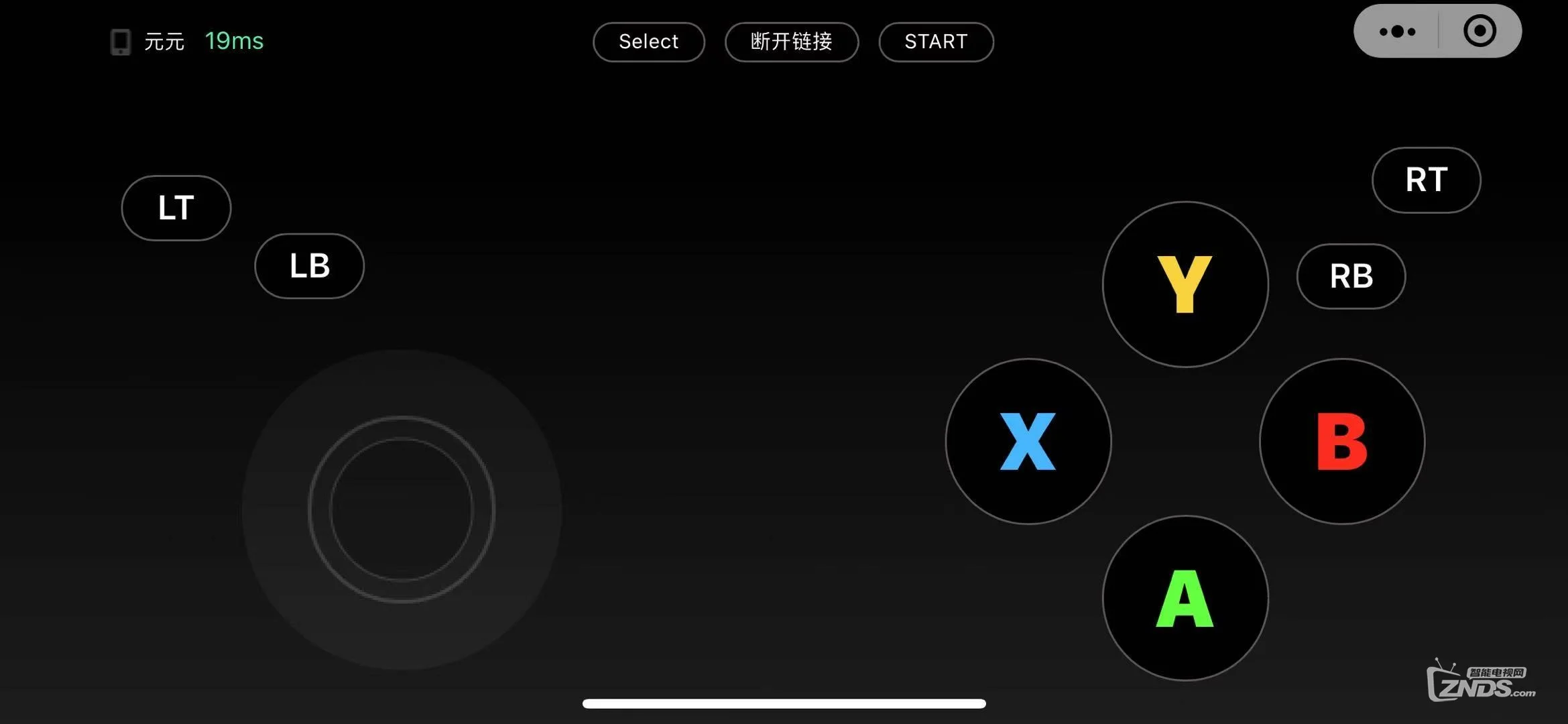The width and height of the screenshot is (1568, 724).
Task: Press the B button on controller
Action: (1342, 441)
